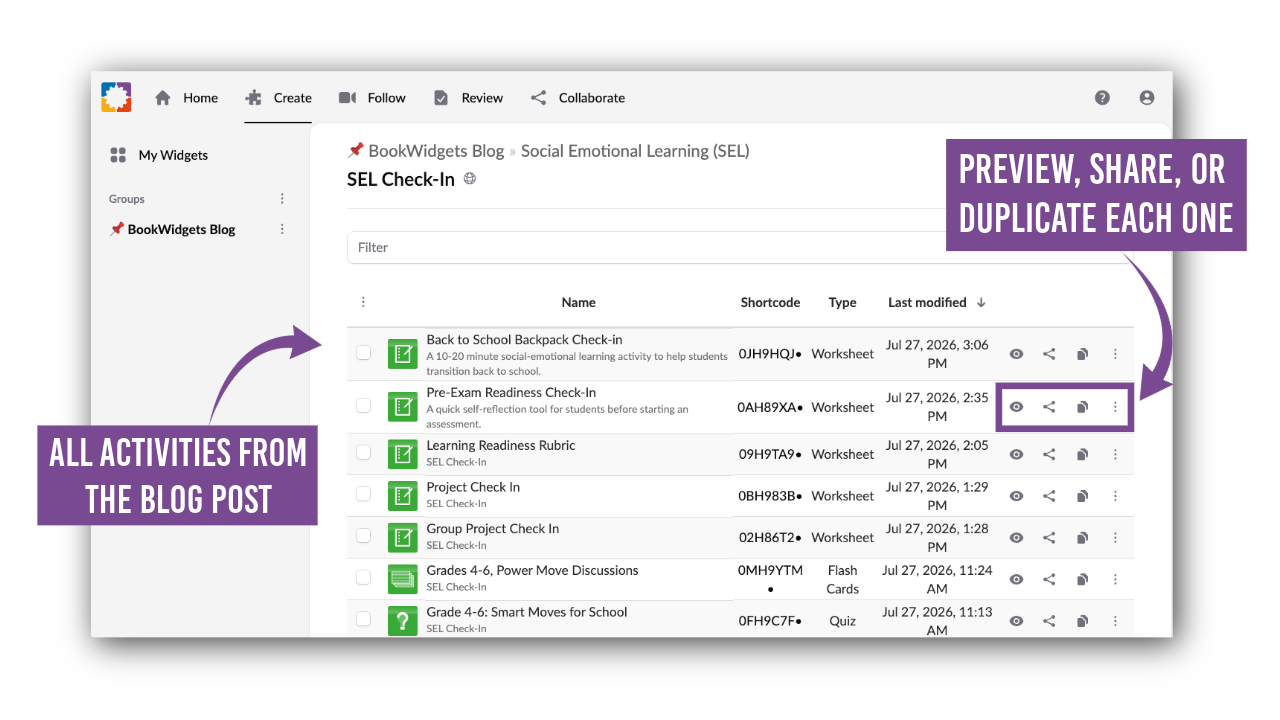The height and width of the screenshot is (720, 1280).
Task: Open the Groups section options menu
Action: 282,199
